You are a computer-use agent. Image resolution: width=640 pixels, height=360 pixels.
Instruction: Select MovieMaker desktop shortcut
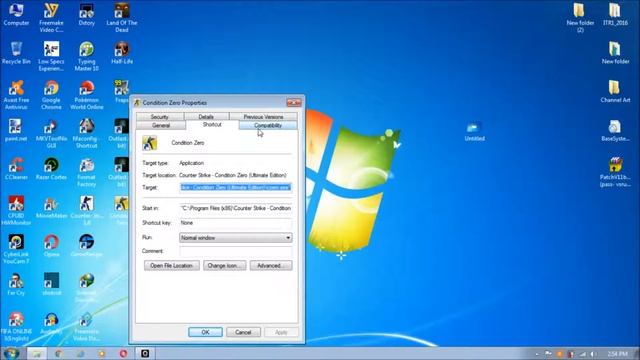tap(51, 207)
